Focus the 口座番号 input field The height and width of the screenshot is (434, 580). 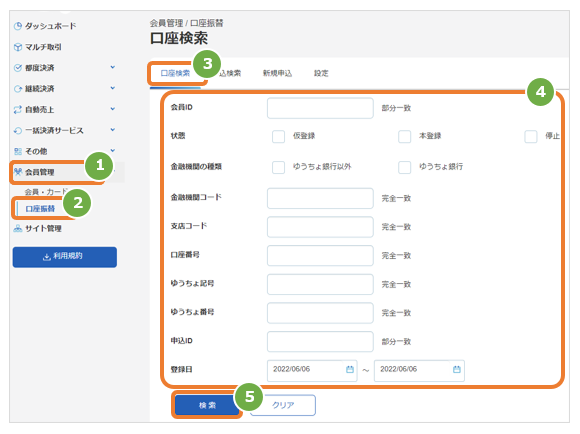click(320, 256)
